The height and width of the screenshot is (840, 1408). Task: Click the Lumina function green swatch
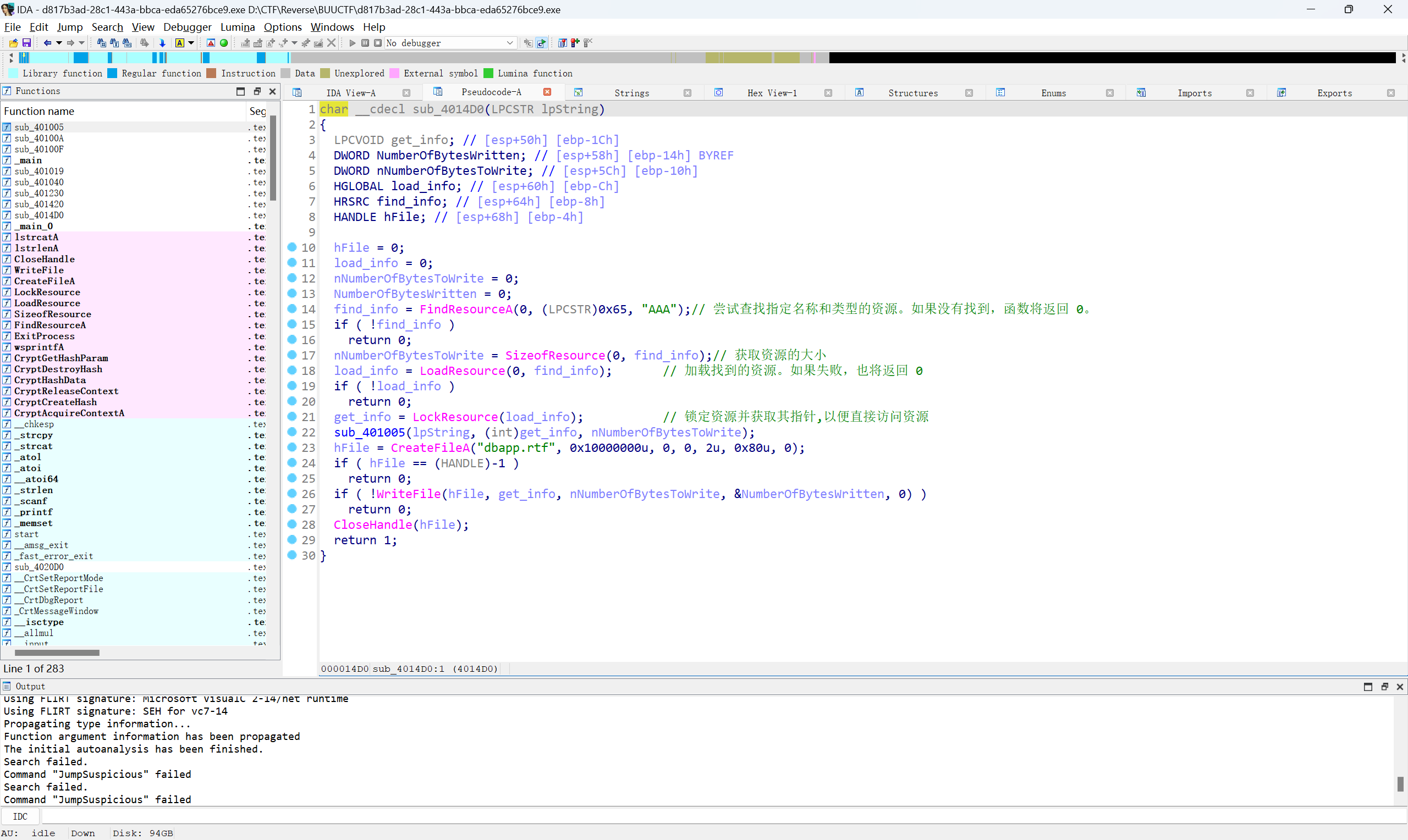tap(488, 73)
